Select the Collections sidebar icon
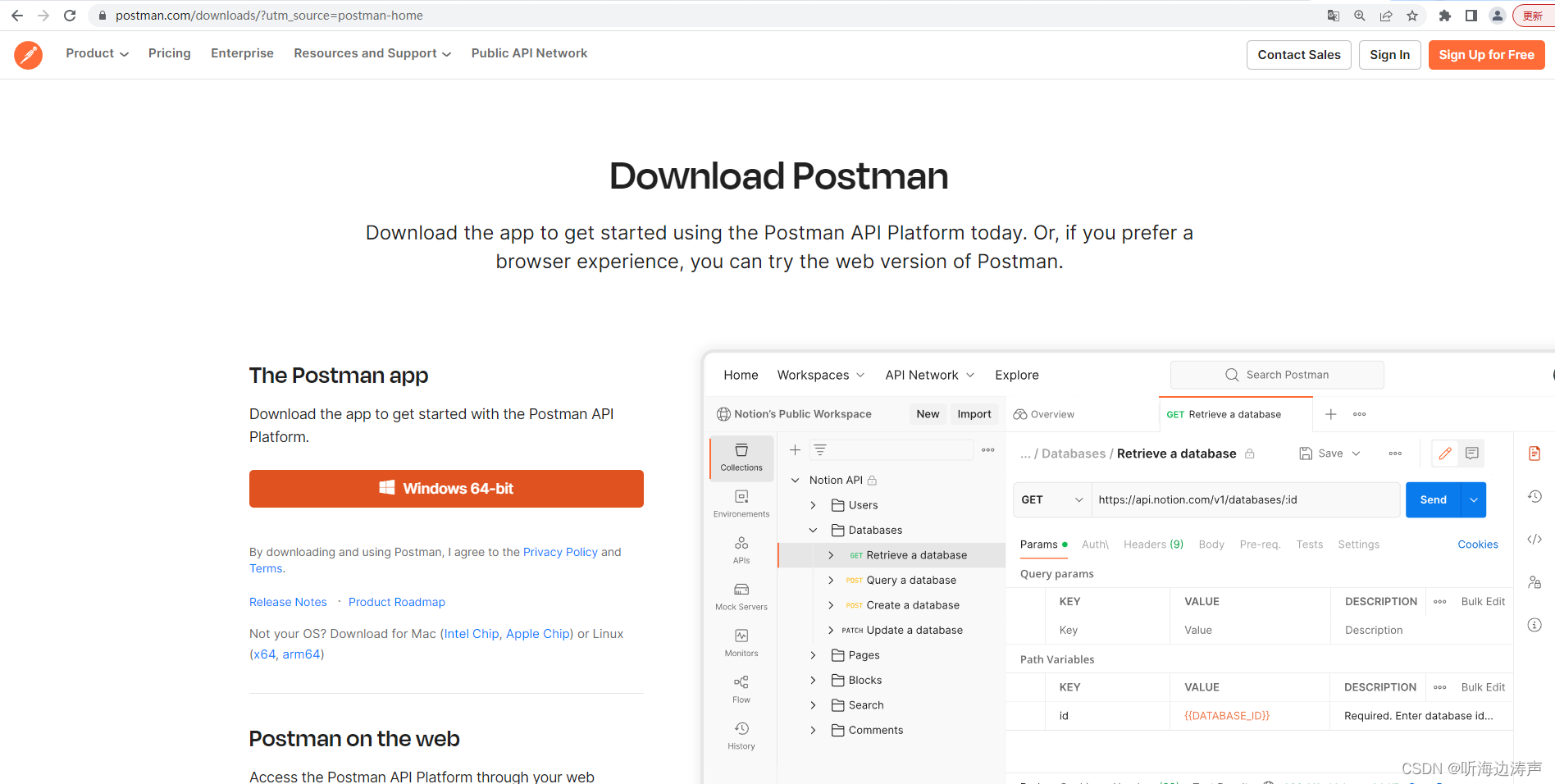1555x784 pixels. (x=741, y=458)
